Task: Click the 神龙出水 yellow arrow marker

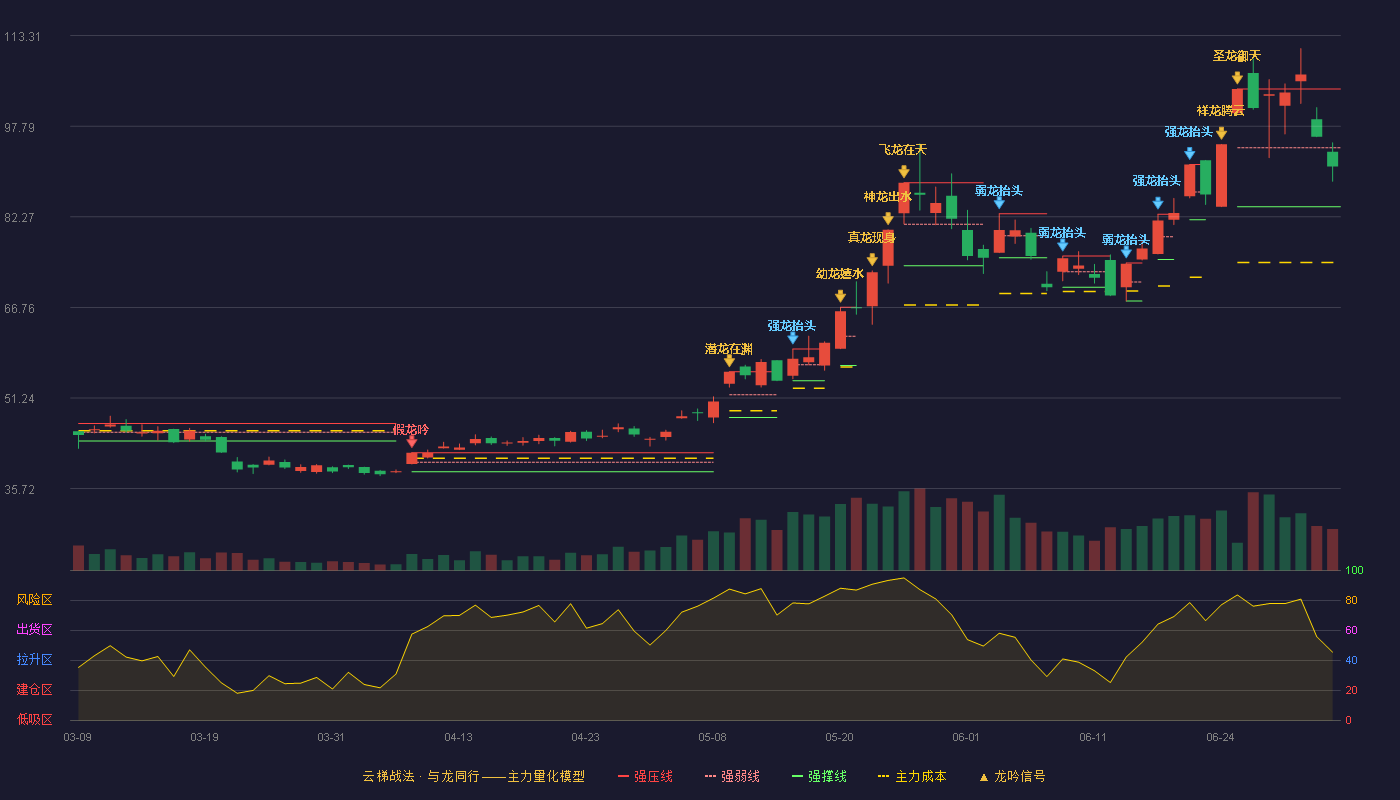Action: [x=888, y=219]
